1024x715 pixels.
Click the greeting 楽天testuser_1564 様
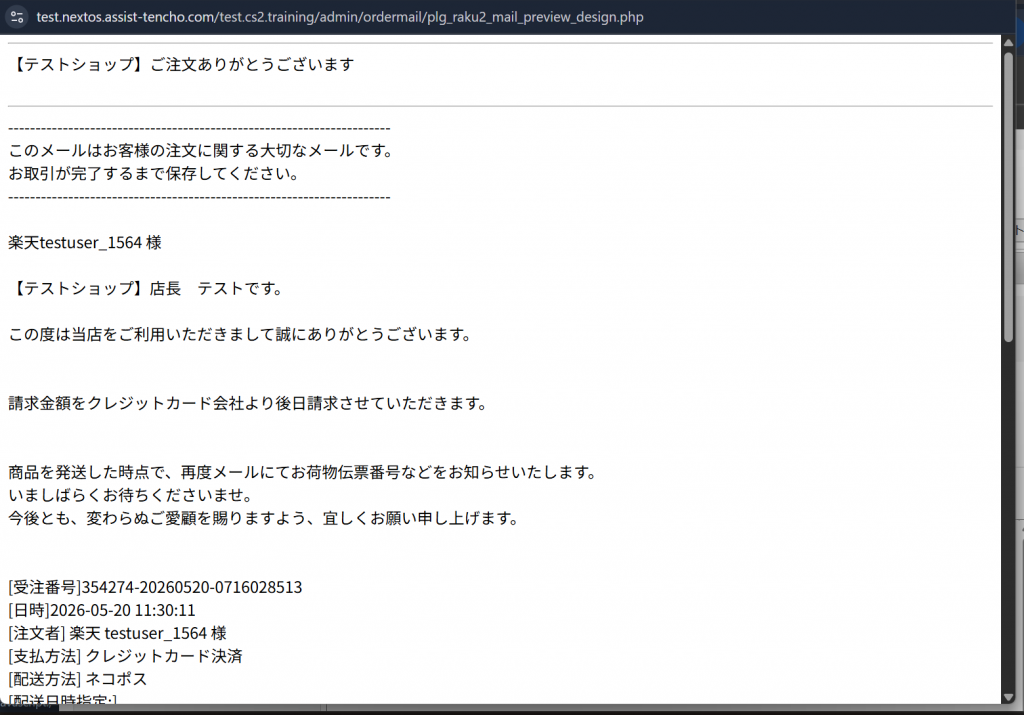click(85, 243)
